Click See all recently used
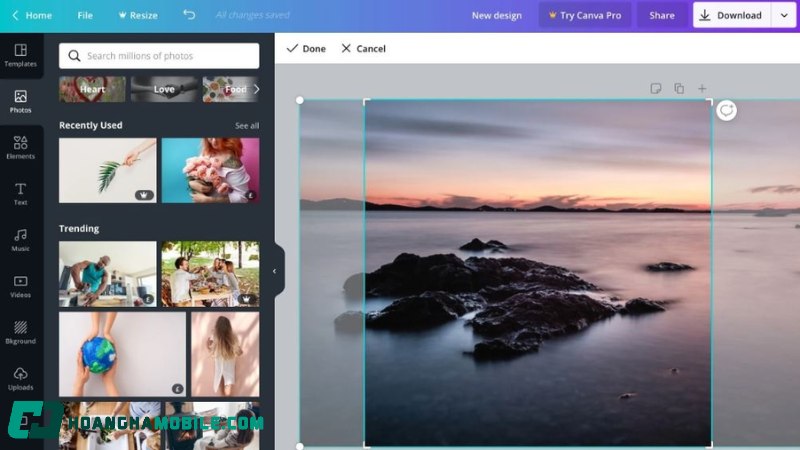800x450 pixels. (247, 126)
